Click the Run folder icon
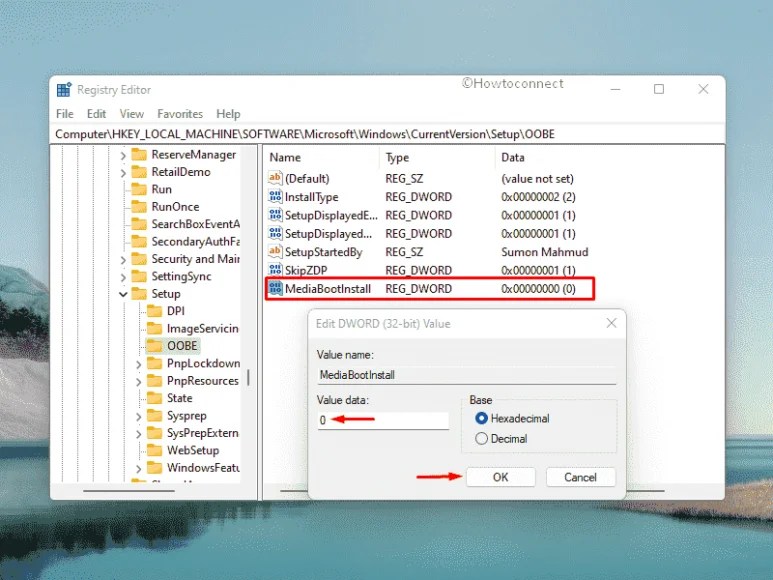 click(x=139, y=189)
